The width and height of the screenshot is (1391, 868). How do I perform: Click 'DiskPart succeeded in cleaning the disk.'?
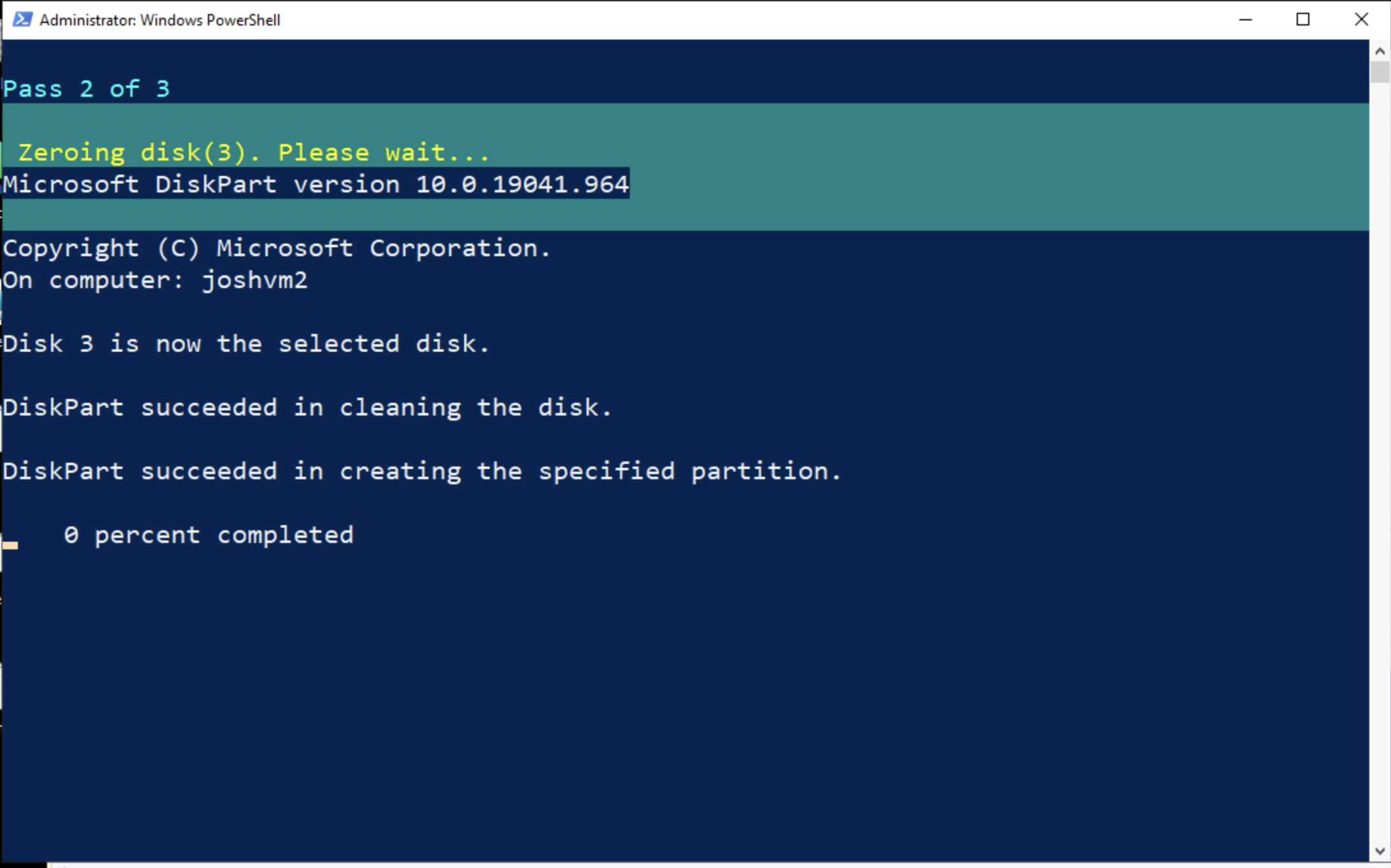click(x=307, y=408)
